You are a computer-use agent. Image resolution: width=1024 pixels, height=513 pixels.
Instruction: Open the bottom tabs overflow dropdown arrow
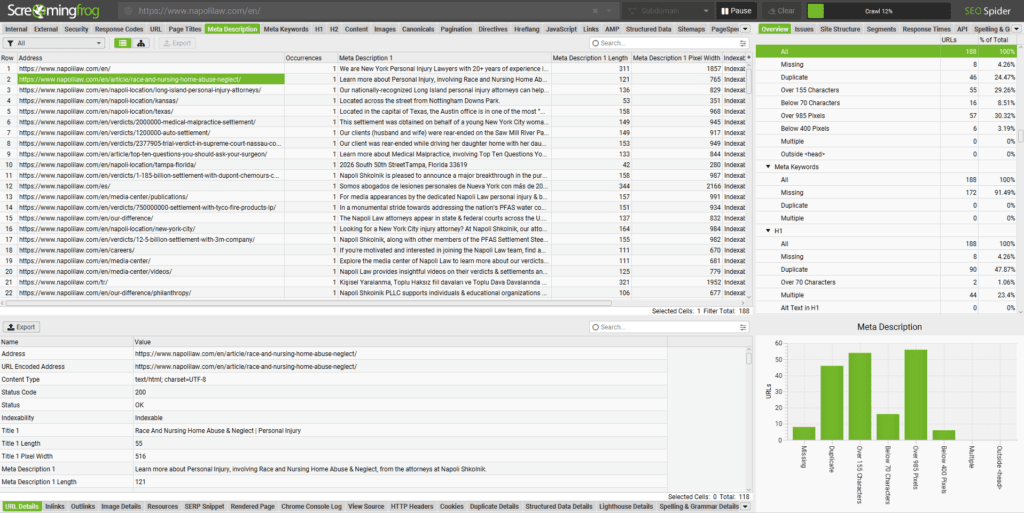[x=745, y=506]
